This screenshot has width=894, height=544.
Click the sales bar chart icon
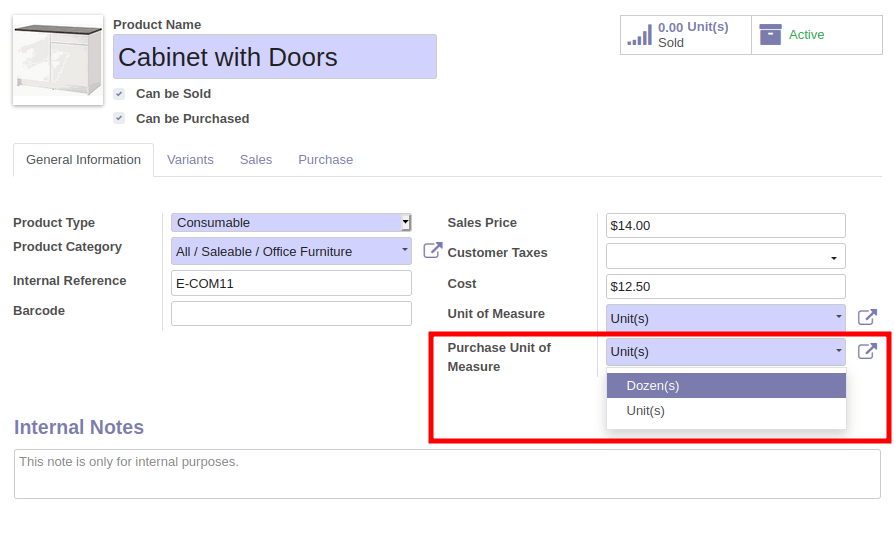click(640, 35)
